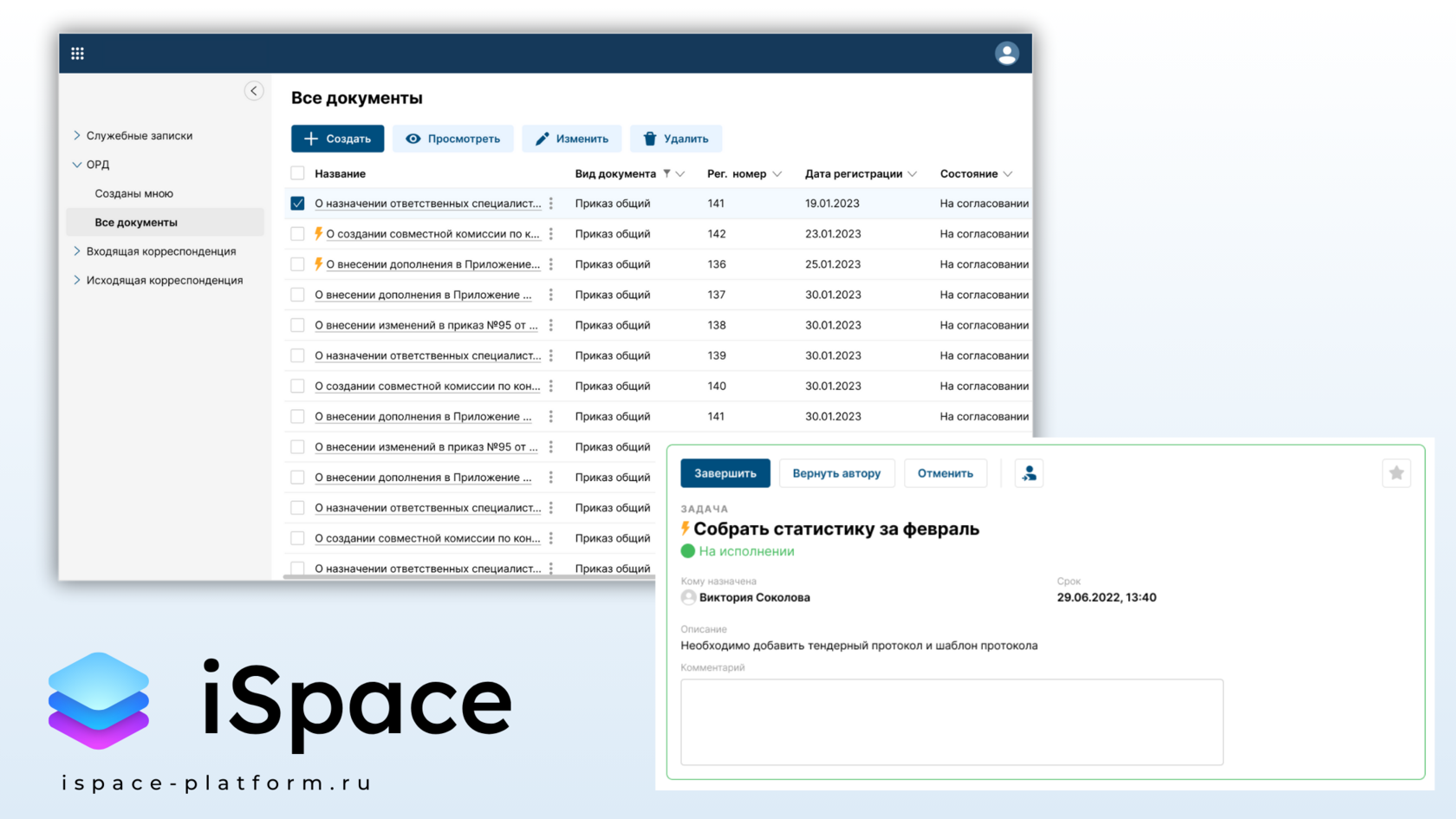This screenshot has width=1456, height=819.
Task: Toggle the select-all checkbox in table header
Action: pyautogui.click(x=297, y=173)
